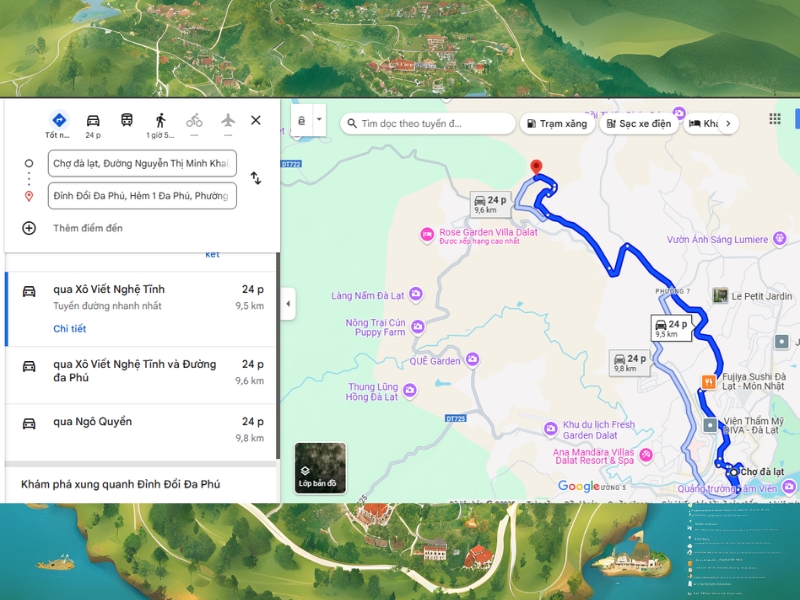
Task: Toggle the Trạm xăng filter chip
Action: 556,124
